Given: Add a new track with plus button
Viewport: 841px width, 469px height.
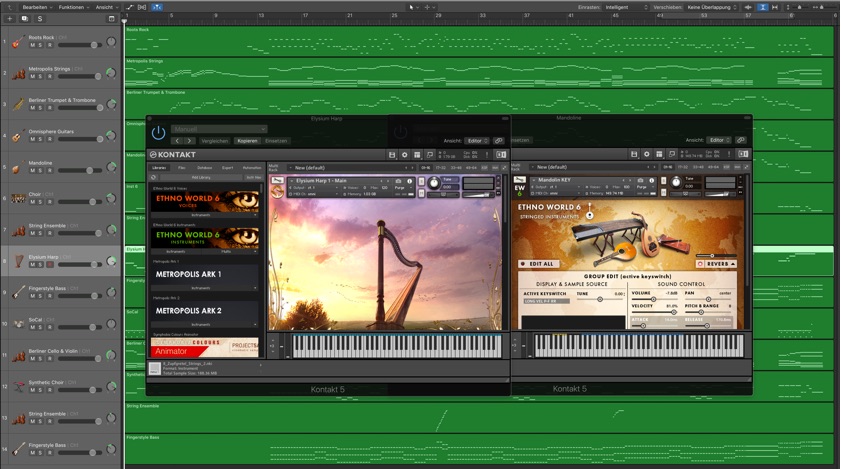Looking at the screenshot, I should [9, 19].
